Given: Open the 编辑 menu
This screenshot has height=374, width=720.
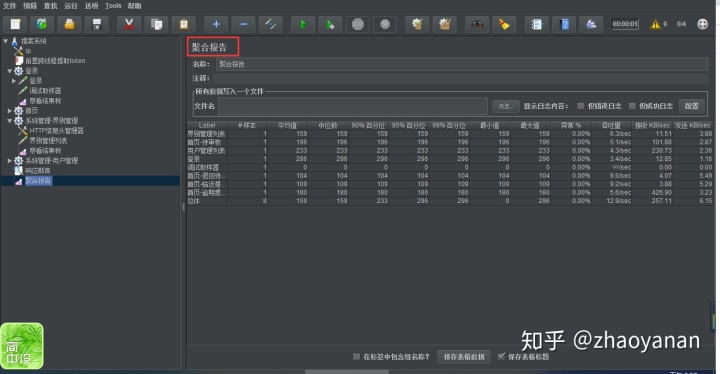Looking at the screenshot, I should (x=30, y=6).
